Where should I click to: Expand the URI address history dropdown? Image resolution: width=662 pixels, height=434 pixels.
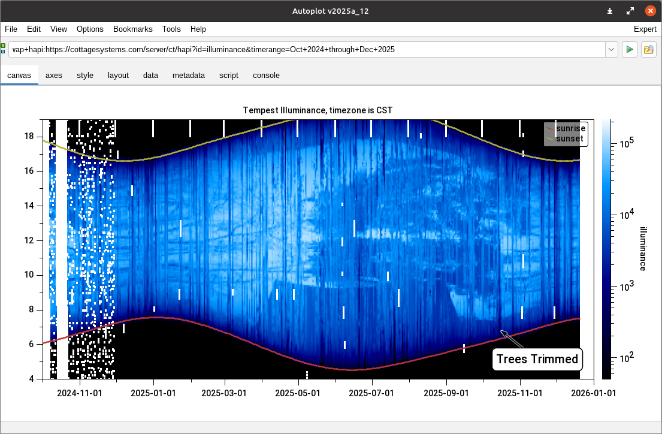609,49
